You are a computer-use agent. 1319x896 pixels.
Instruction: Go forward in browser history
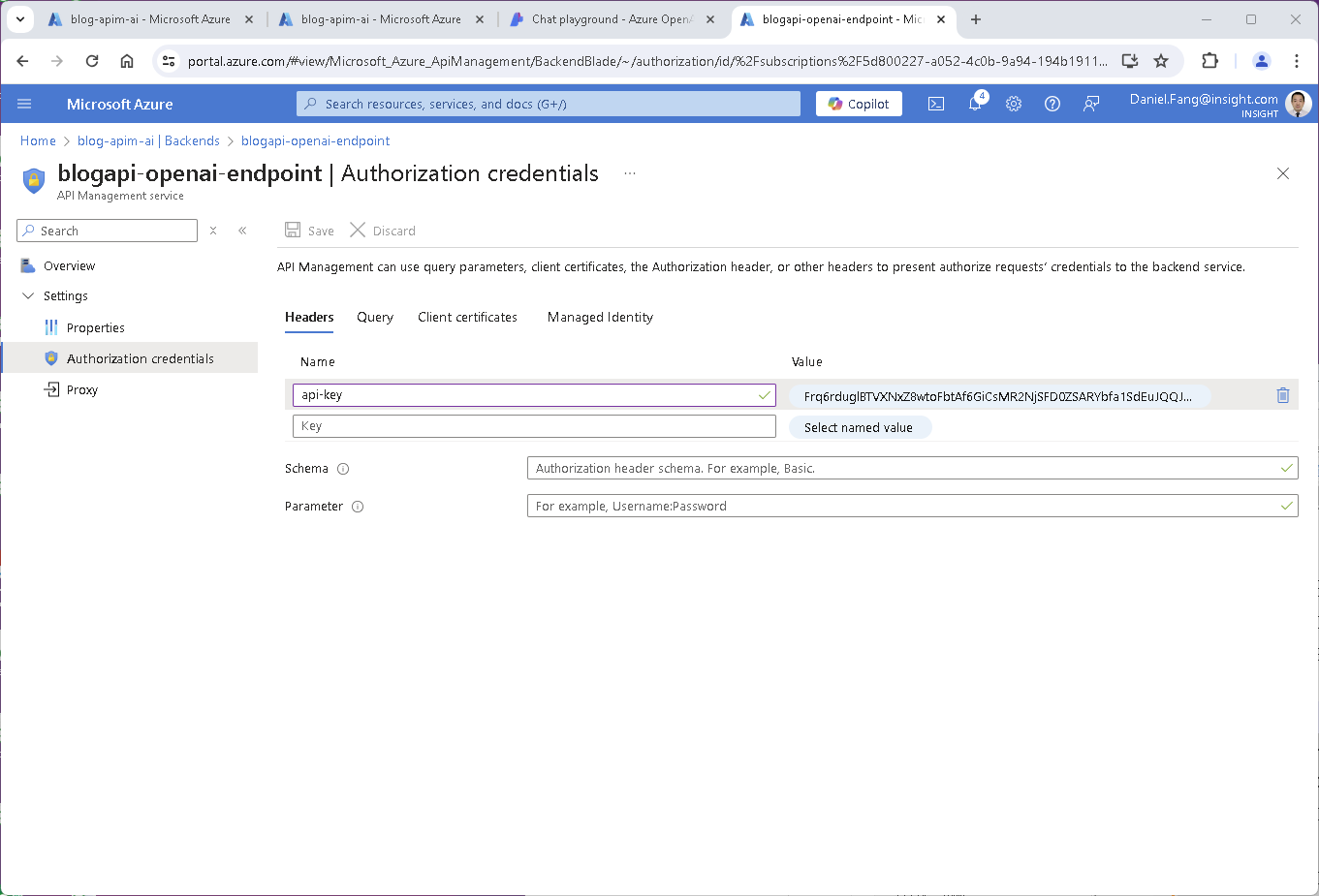(57, 61)
